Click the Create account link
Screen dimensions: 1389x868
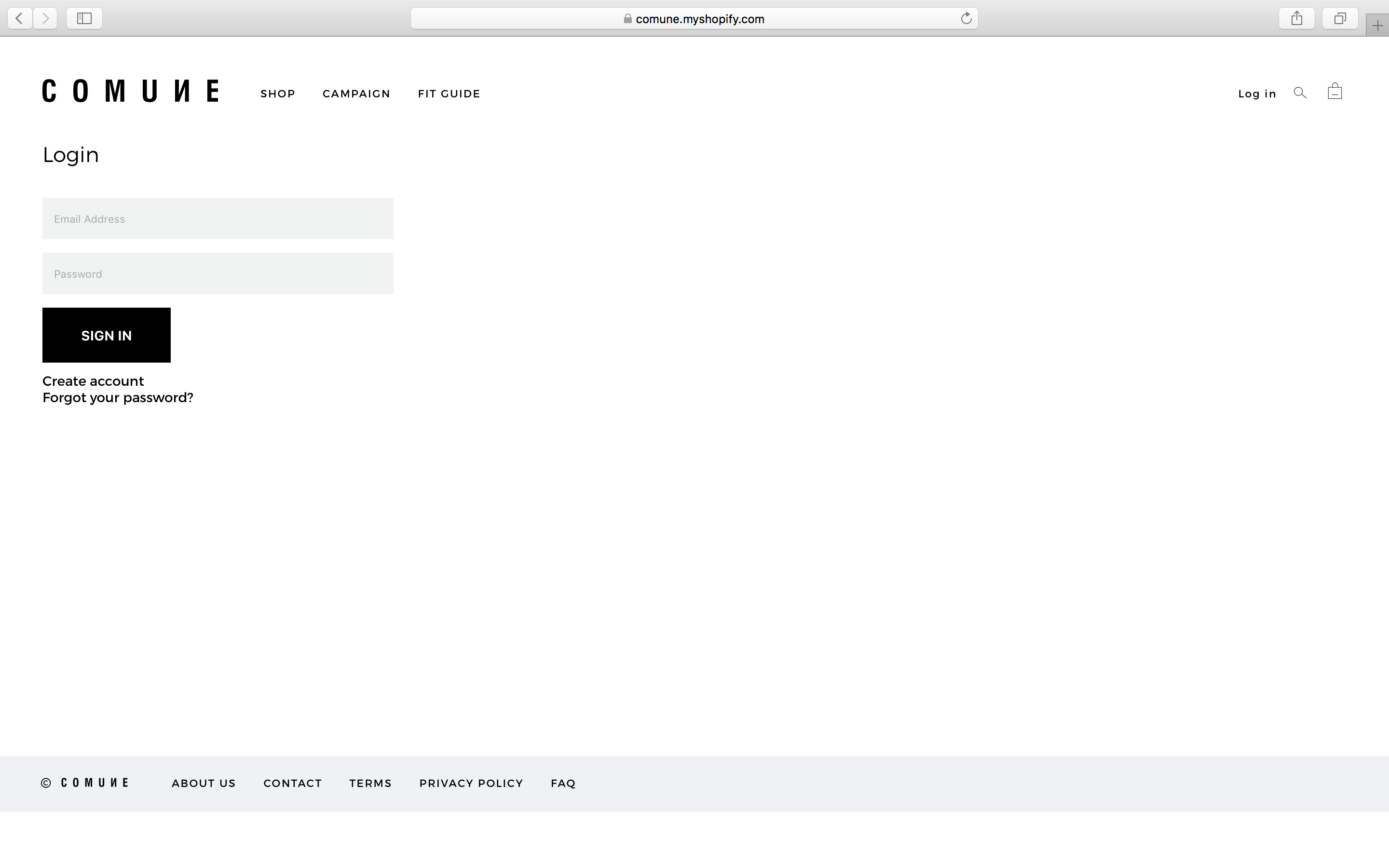click(x=93, y=381)
